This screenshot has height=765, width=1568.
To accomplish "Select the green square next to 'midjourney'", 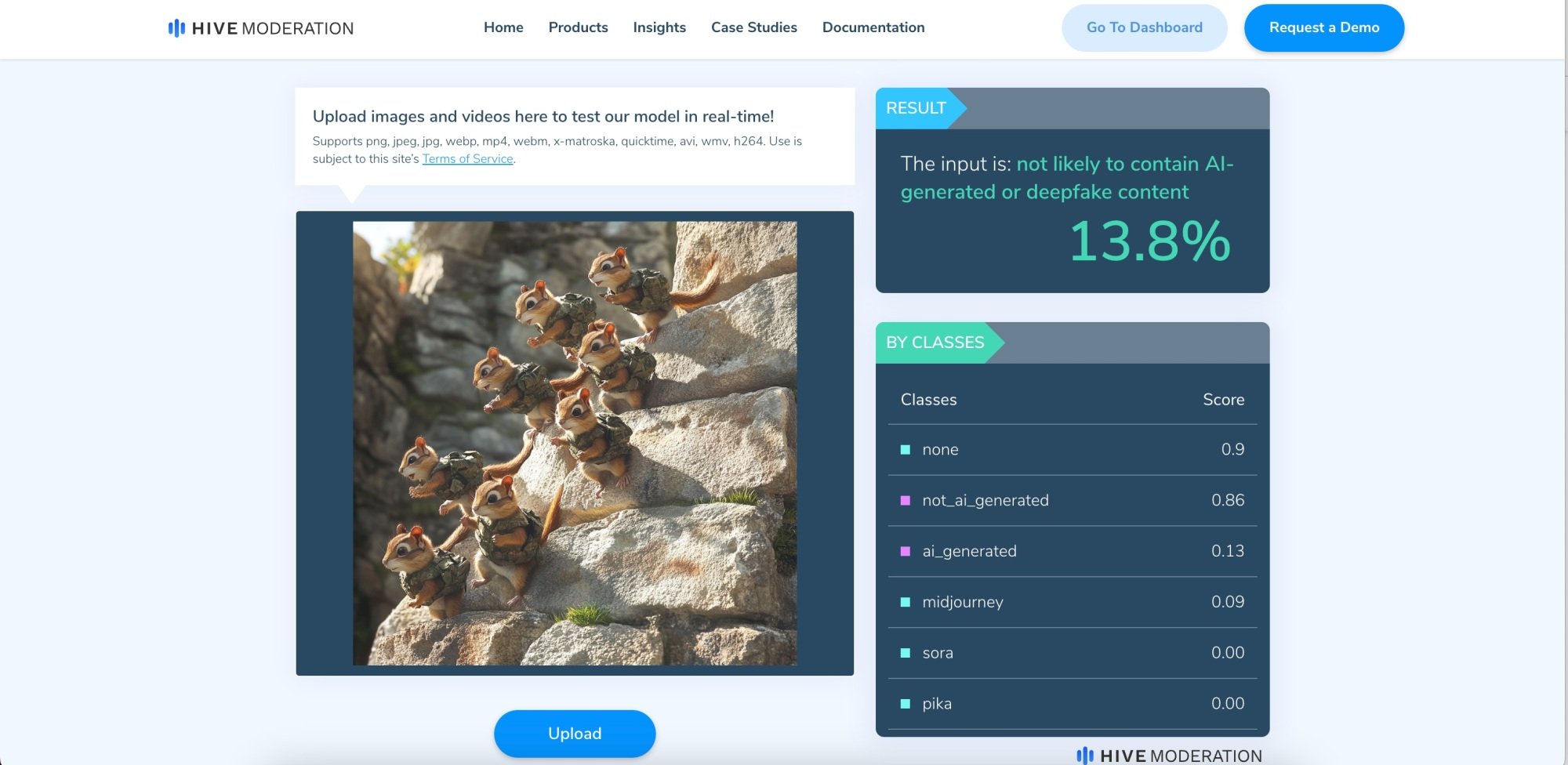I will click(x=906, y=601).
